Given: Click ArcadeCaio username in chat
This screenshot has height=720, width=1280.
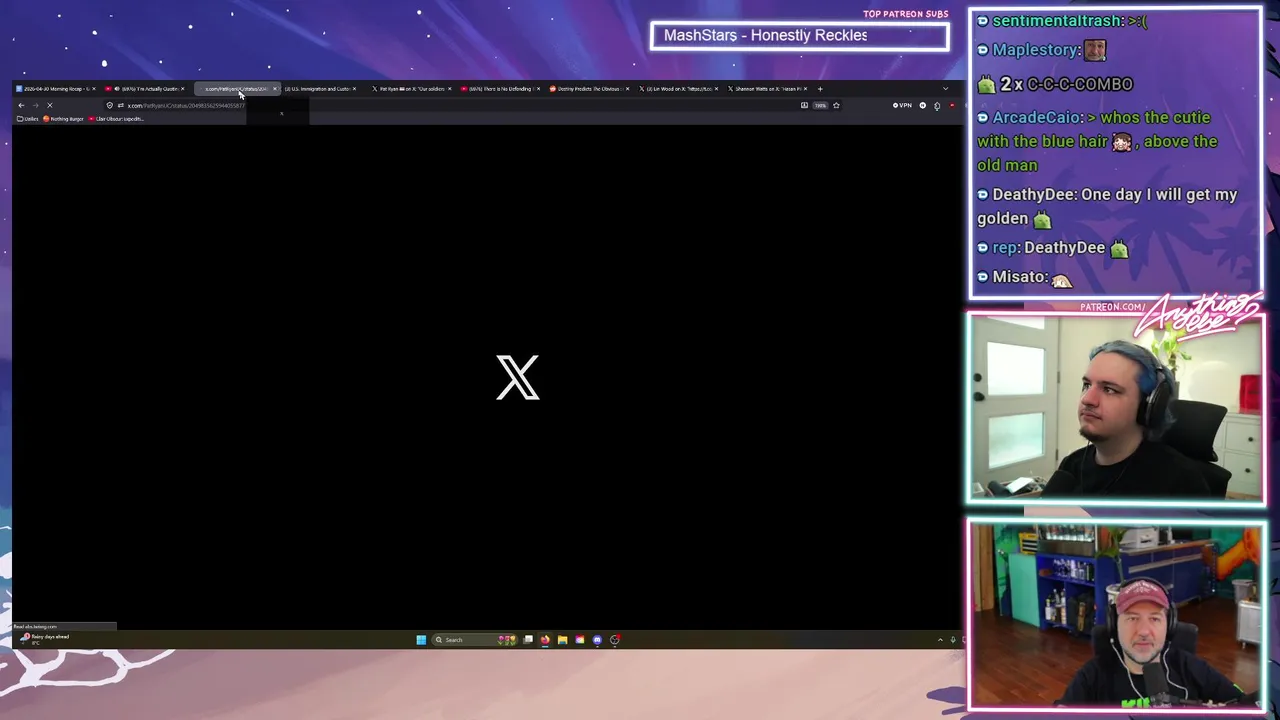Looking at the screenshot, I should 1037,118.
